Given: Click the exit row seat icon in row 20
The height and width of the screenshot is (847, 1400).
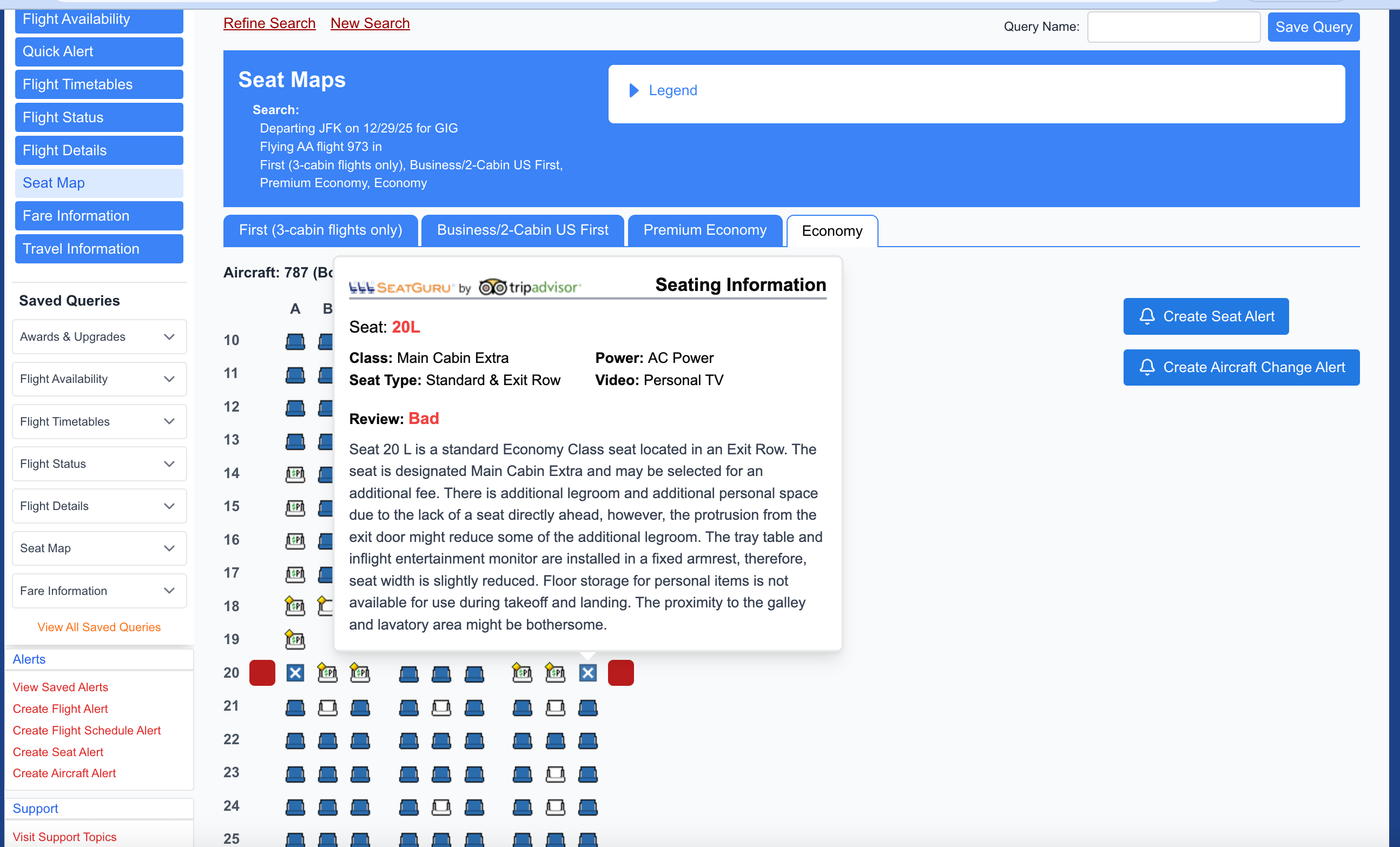Looking at the screenshot, I should [295, 673].
